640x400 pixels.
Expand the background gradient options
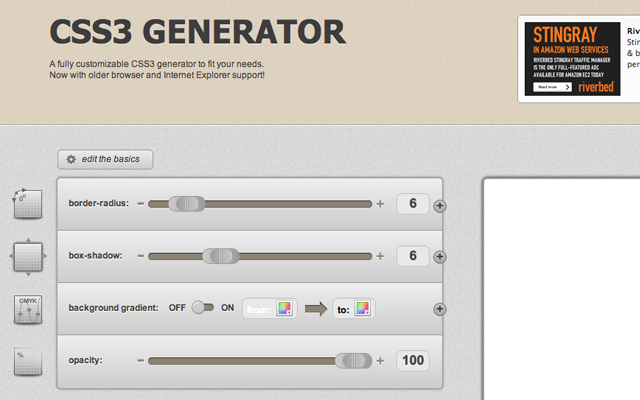coord(439,310)
